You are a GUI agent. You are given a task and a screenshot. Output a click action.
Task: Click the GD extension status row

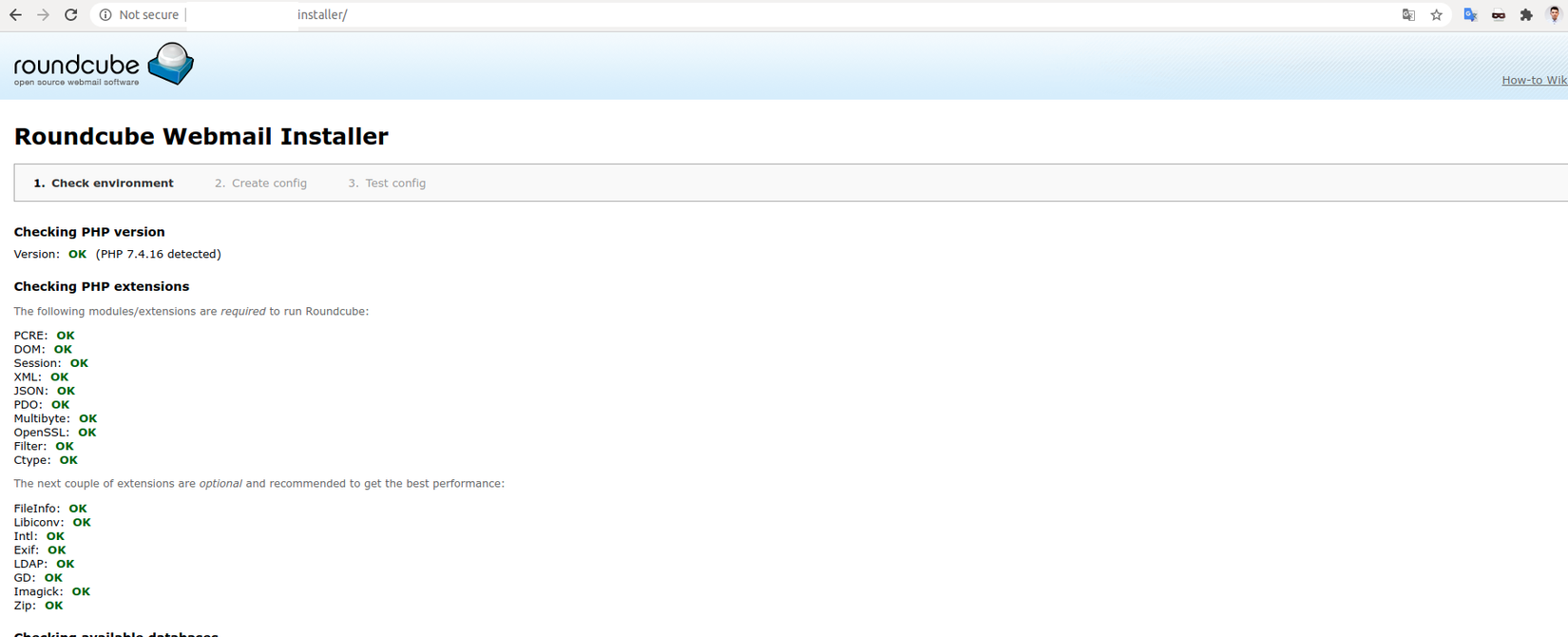click(x=38, y=577)
